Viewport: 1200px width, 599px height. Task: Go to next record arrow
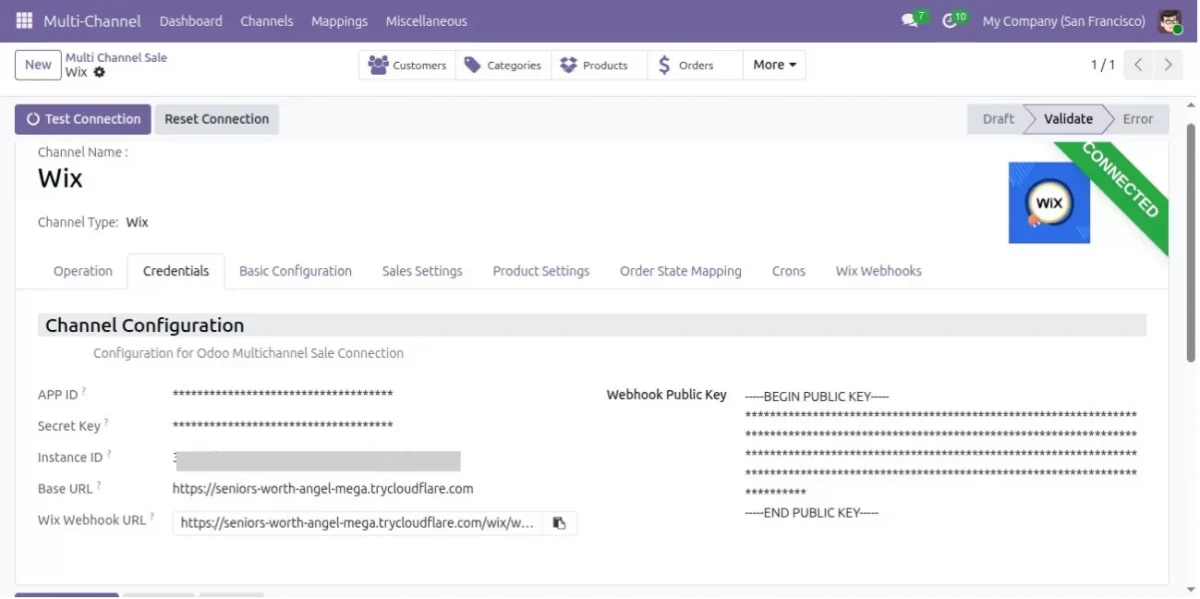(x=1167, y=65)
